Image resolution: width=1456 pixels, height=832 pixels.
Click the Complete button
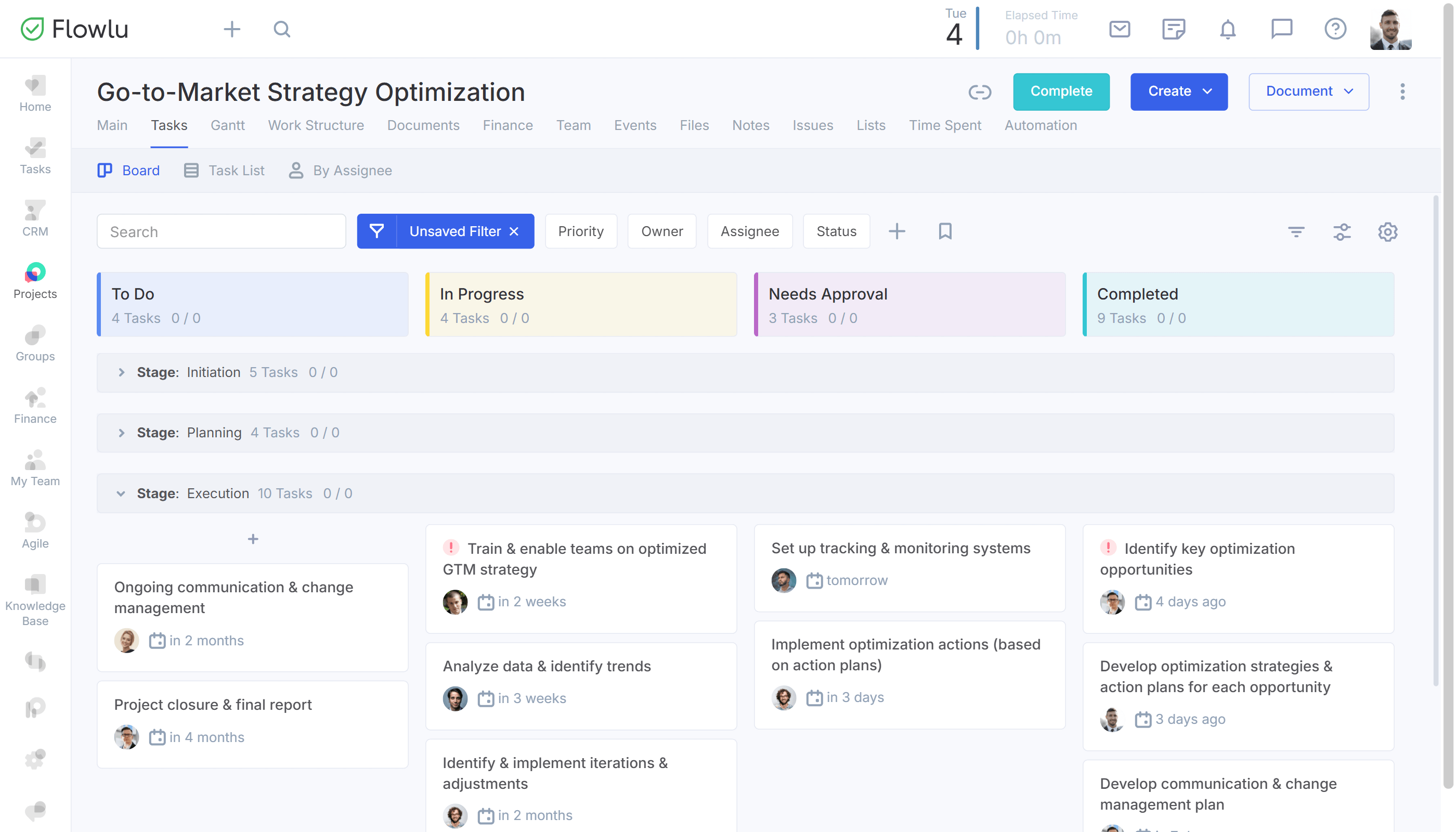pos(1061,92)
